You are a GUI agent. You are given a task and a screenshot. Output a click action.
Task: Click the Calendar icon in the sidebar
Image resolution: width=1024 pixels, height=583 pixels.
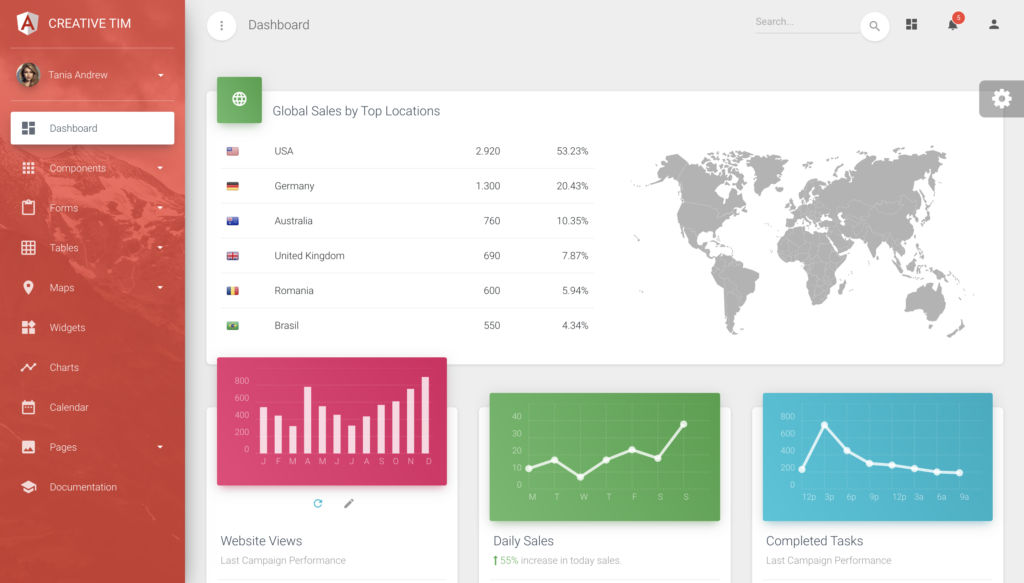pyautogui.click(x=30, y=407)
